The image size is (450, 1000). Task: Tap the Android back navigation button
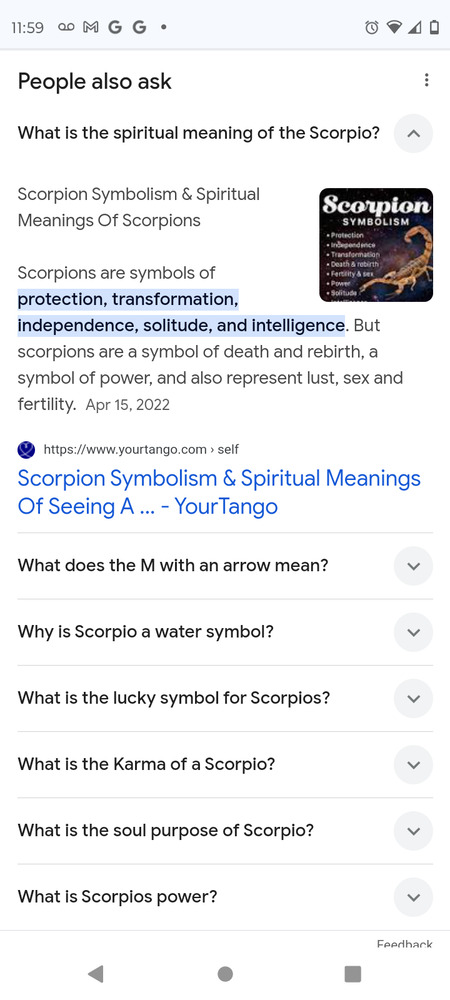tap(96, 973)
